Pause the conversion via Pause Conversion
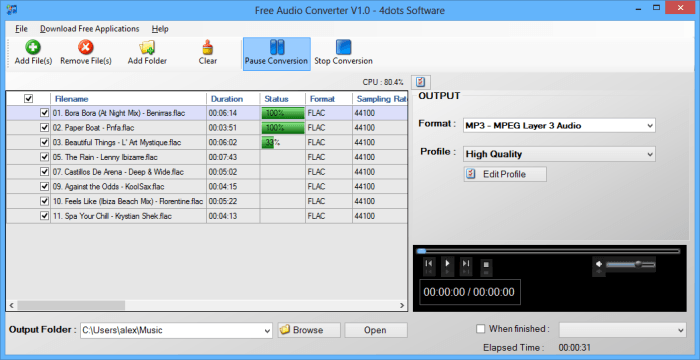 tap(276, 54)
